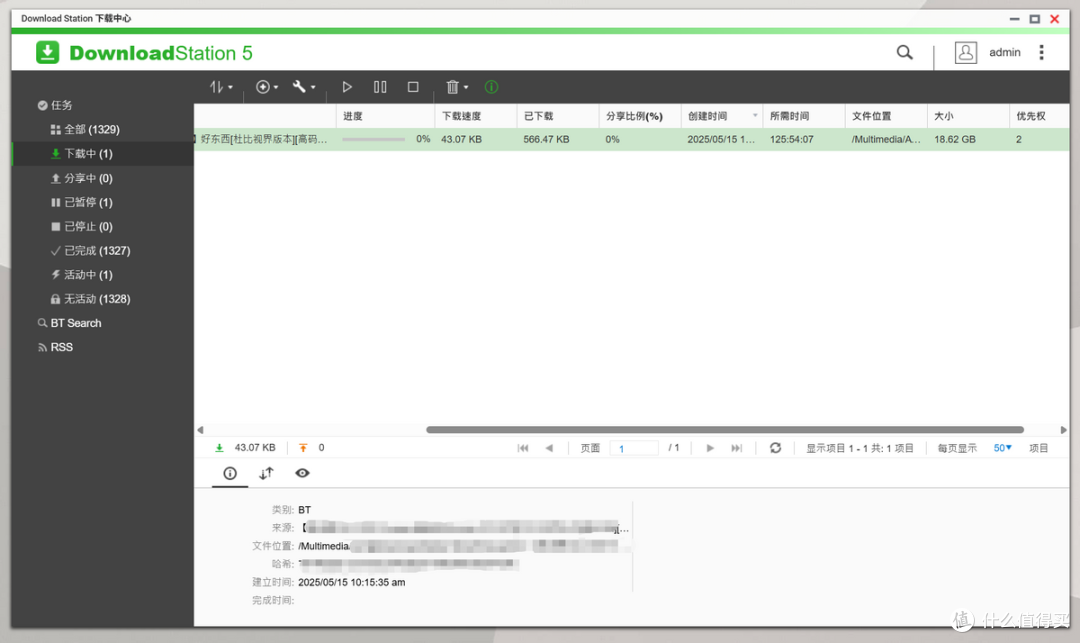
Task: Stop the selected download task
Action: [x=413, y=87]
